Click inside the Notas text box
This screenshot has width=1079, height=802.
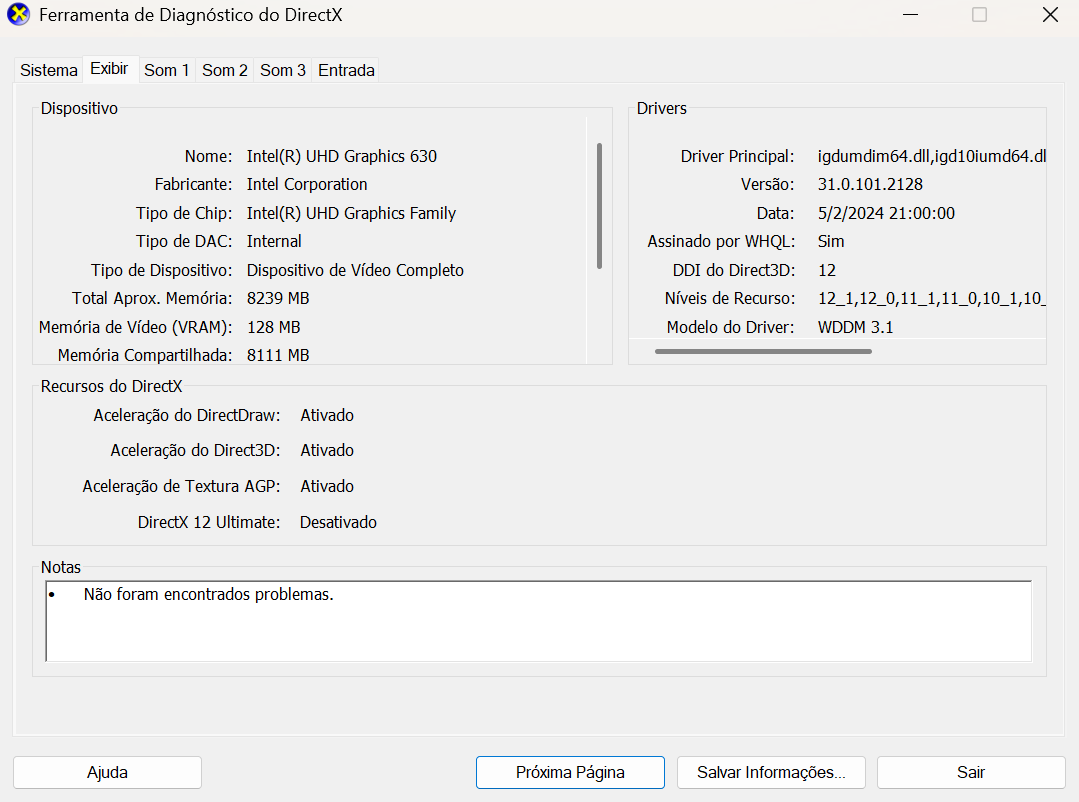pos(539,621)
